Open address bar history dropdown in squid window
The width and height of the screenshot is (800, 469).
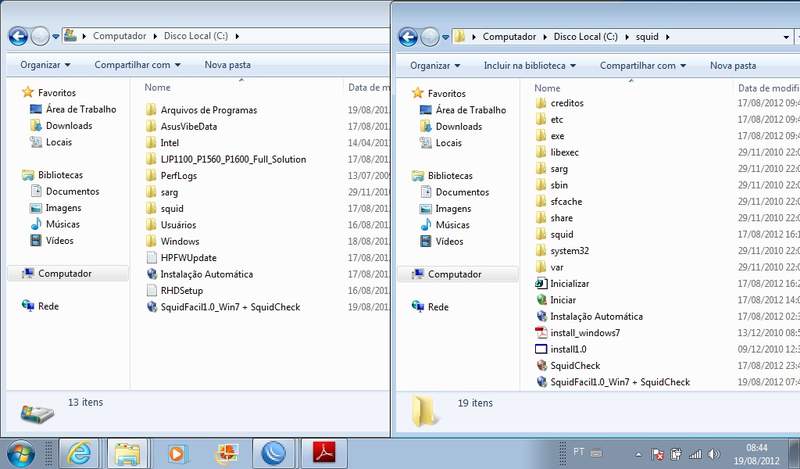786,37
